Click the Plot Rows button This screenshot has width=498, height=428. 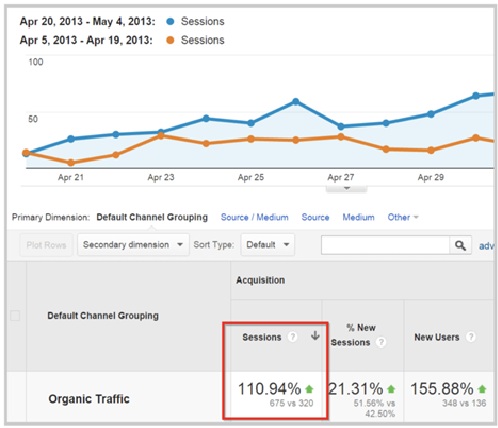(46, 245)
